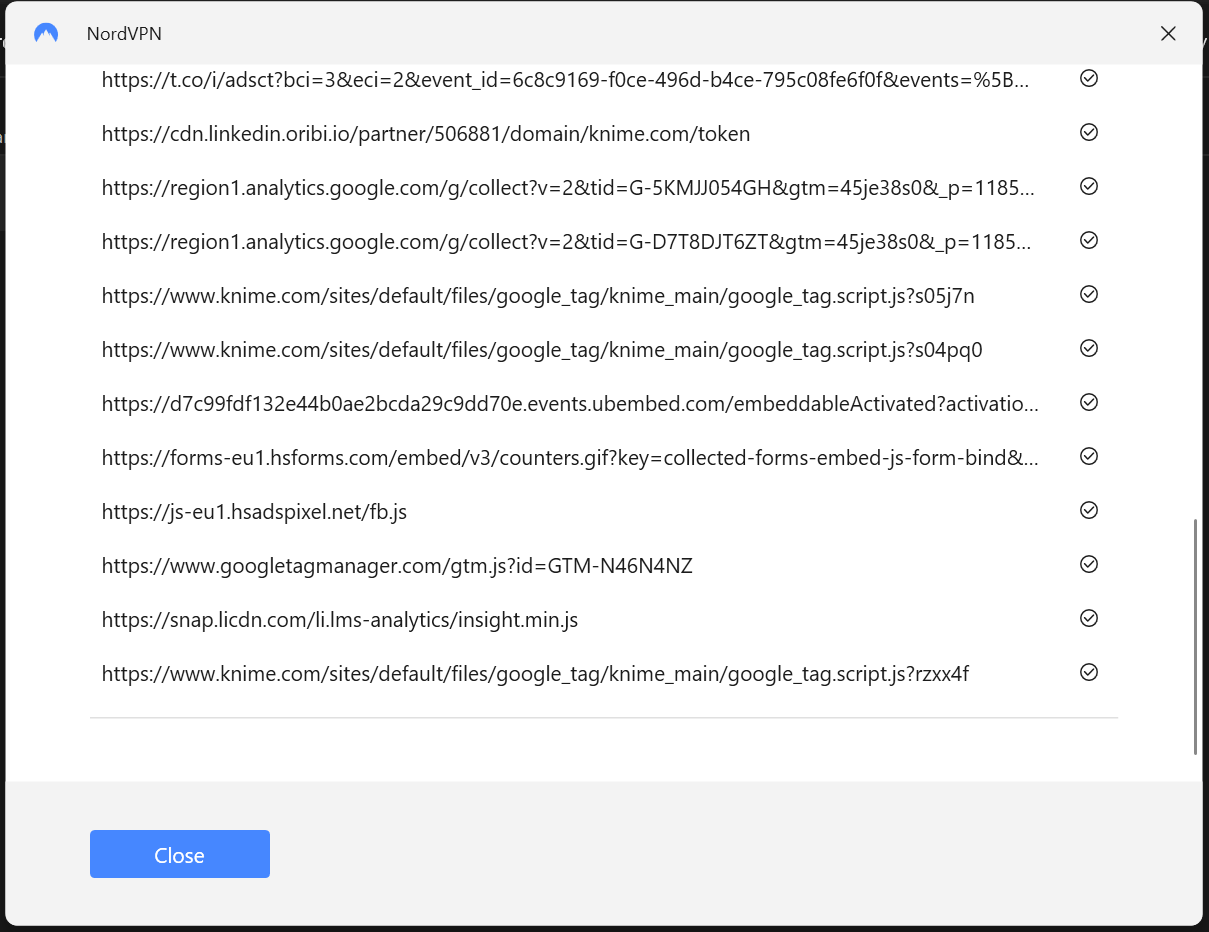Click checkmark icon beside cdn.linkedin.oribi.io URL
1209x932 pixels.
[x=1089, y=132]
